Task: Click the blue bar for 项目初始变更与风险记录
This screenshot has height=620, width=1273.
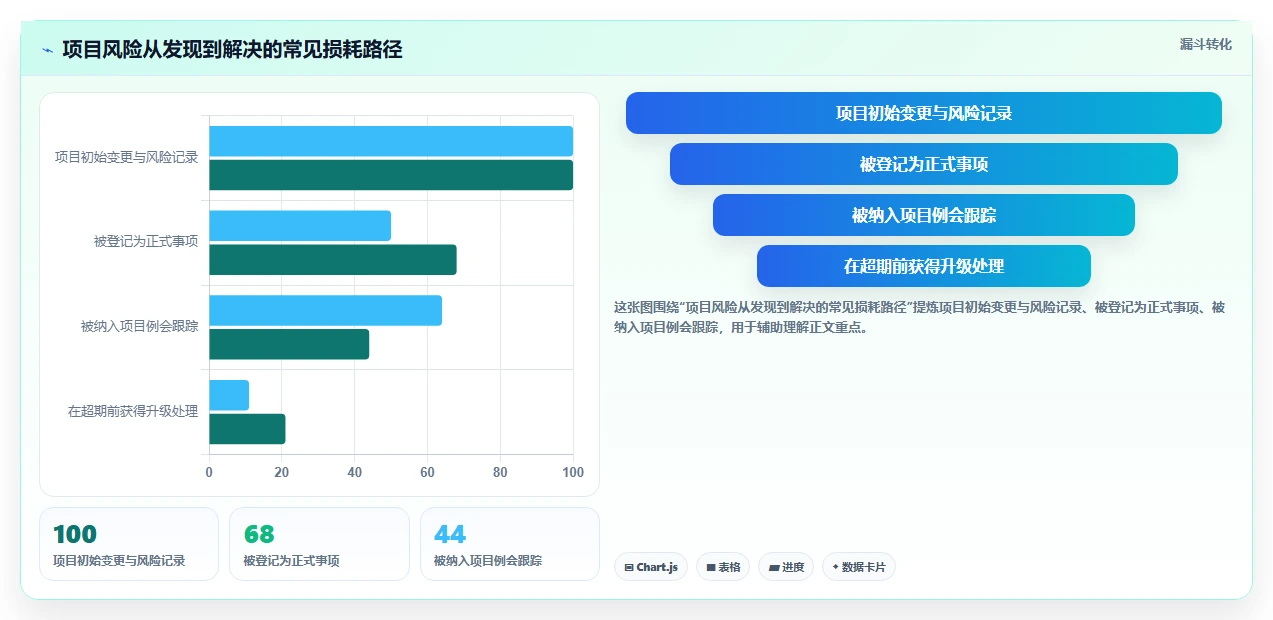Action: click(391, 141)
